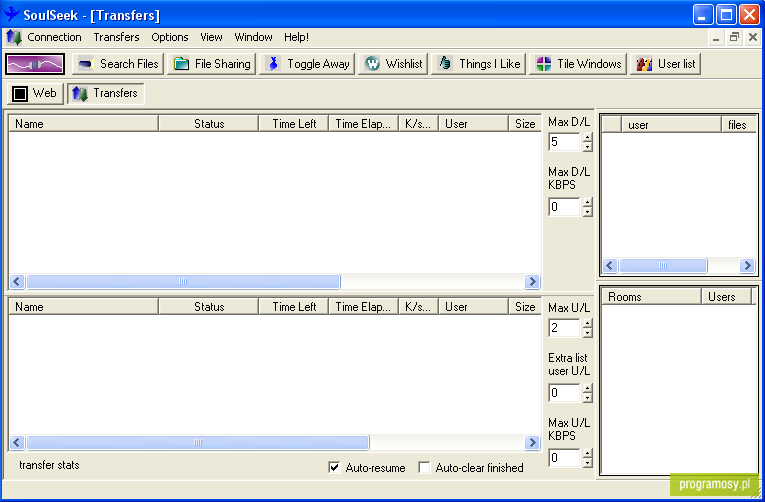Increase Max D/L value with up arrow
Screen dimensions: 765x502
click(587, 137)
